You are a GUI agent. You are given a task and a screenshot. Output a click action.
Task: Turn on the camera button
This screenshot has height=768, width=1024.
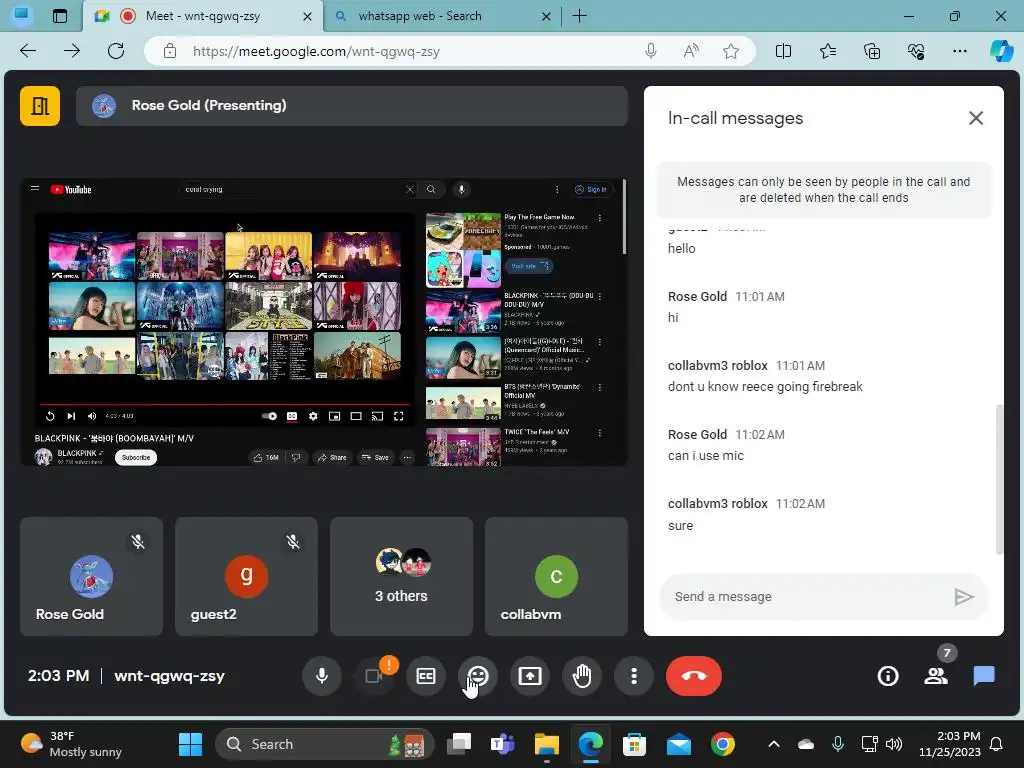[x=374, y=676]
